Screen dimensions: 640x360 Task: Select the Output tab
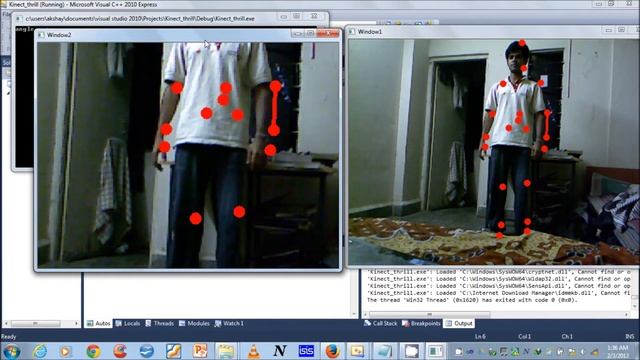point(459,323)
